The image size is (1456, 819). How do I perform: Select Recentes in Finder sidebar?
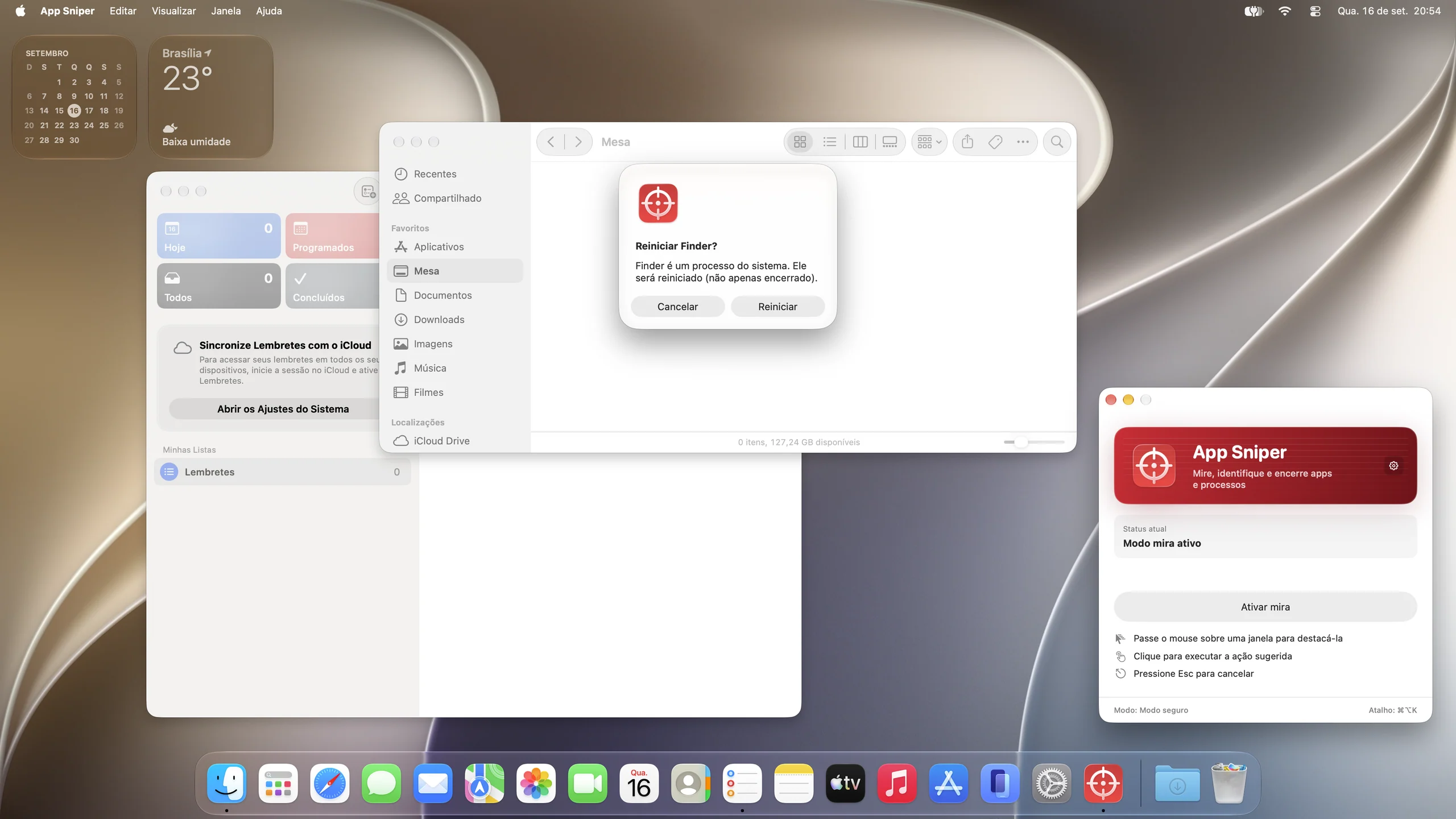coord(455,174)
